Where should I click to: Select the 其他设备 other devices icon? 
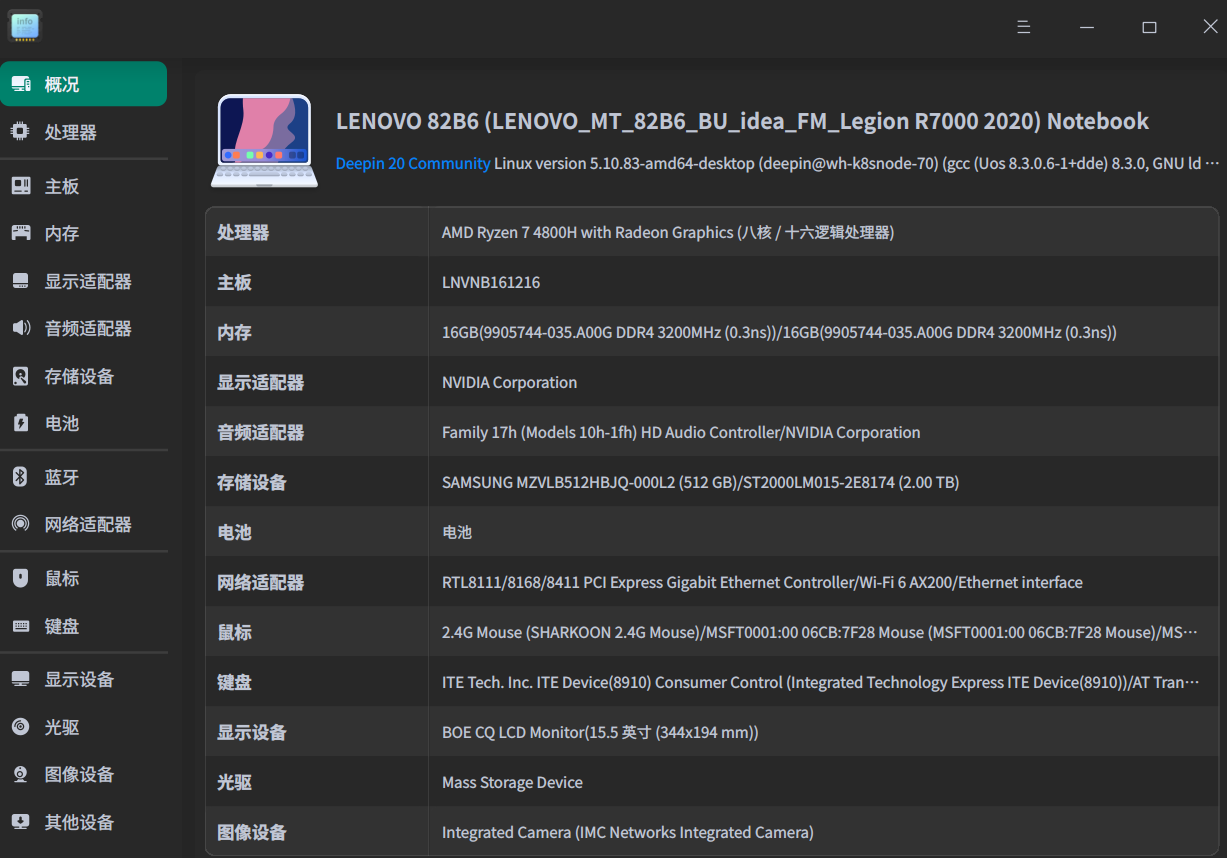(20, 822)
